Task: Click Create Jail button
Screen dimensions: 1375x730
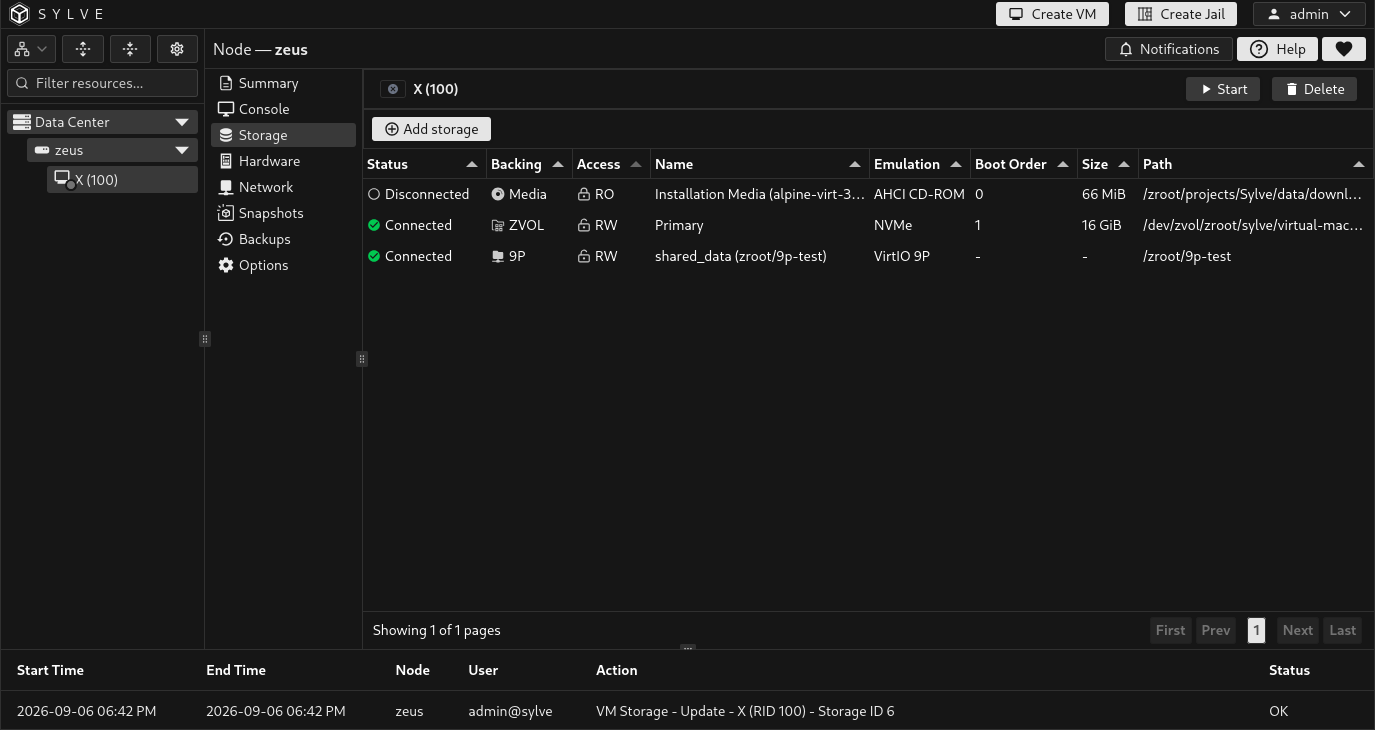Action: tap(1181, 14)
